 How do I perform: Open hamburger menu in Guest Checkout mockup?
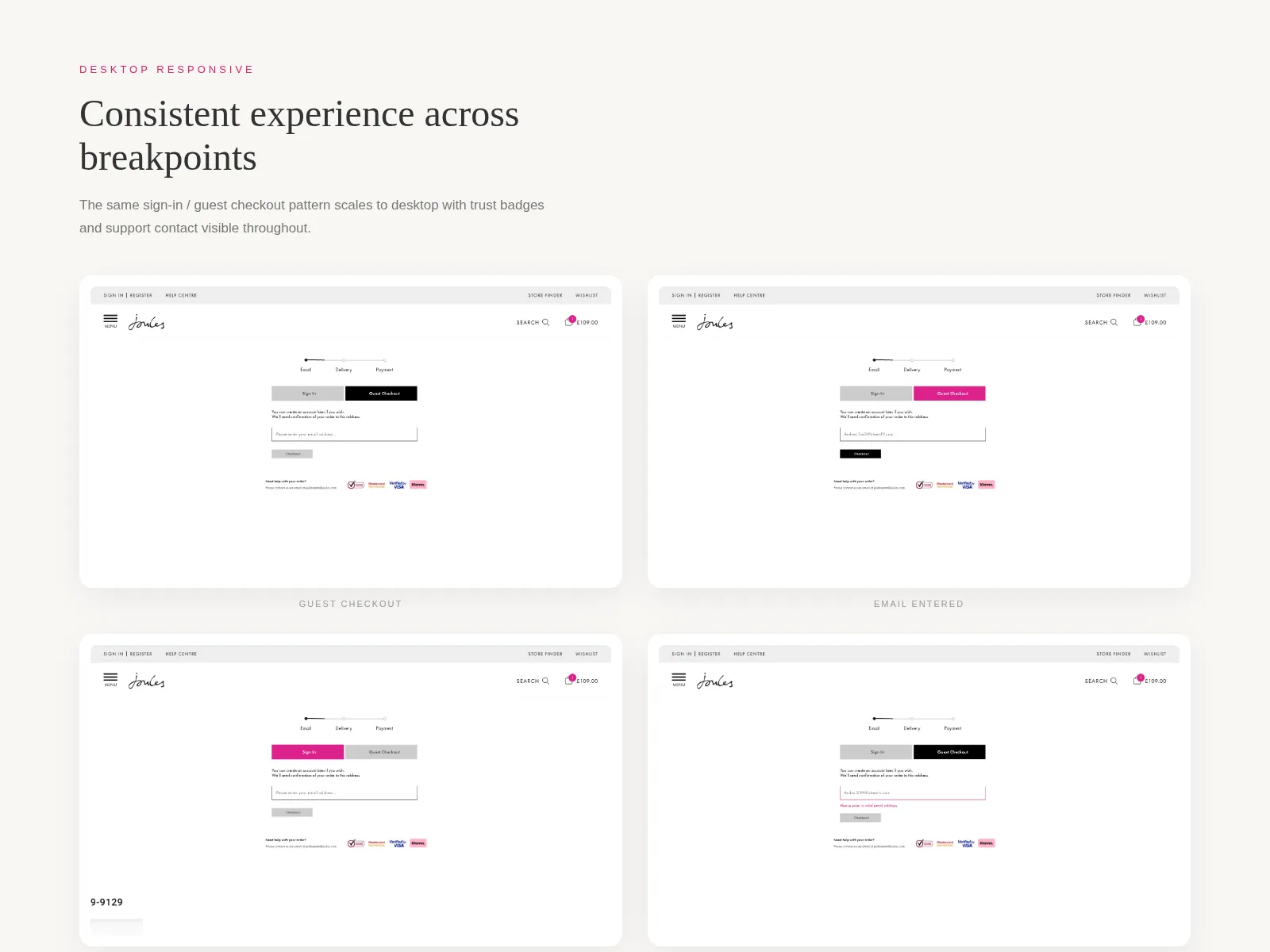[x=110, y=321]
